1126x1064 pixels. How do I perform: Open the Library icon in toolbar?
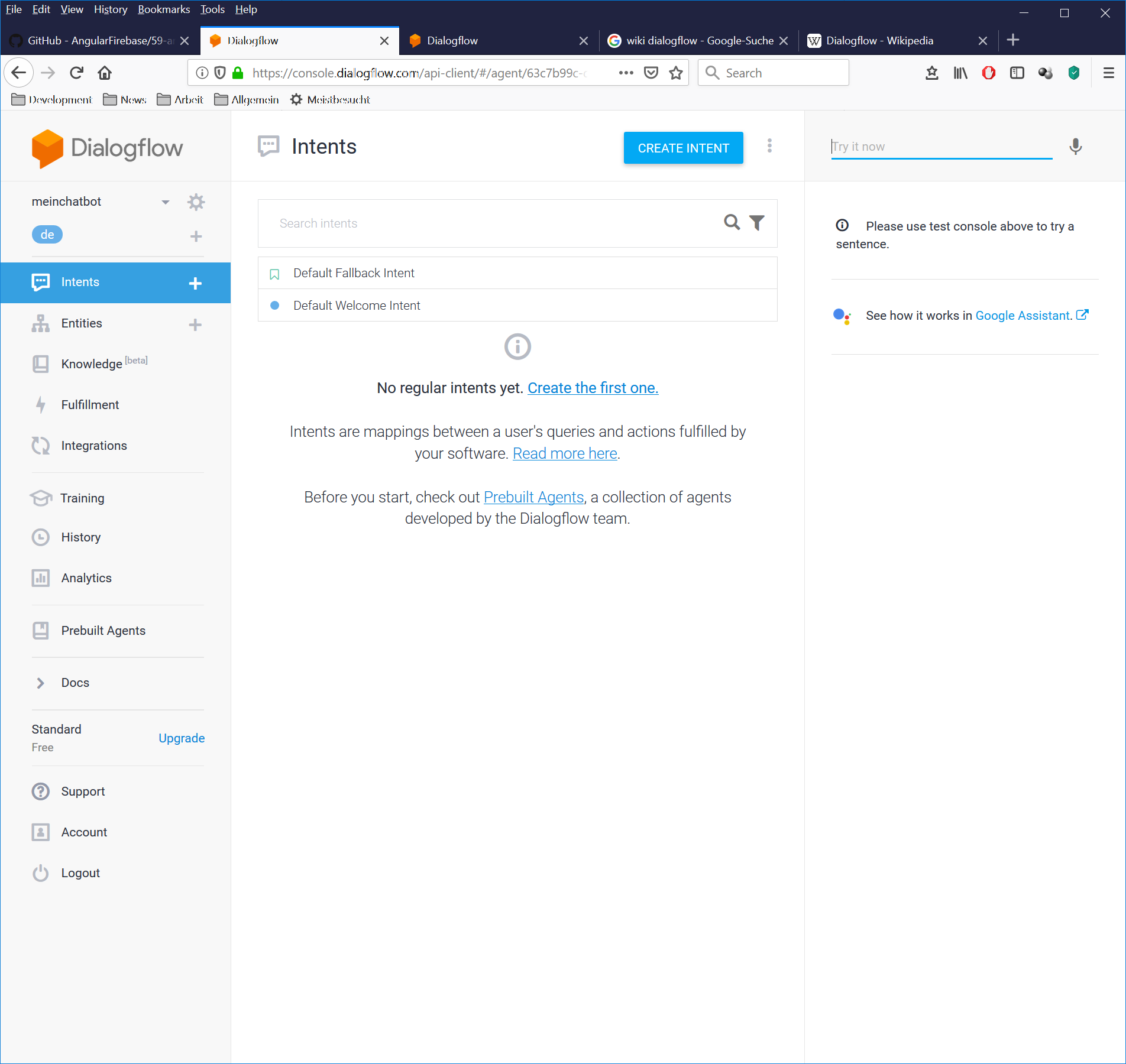click(x=960, y=73)
